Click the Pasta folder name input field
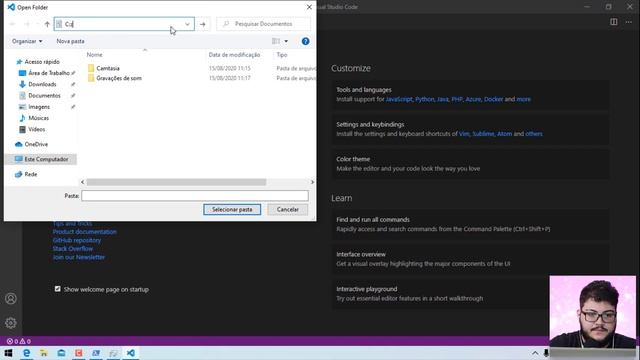 coord(195,196)
